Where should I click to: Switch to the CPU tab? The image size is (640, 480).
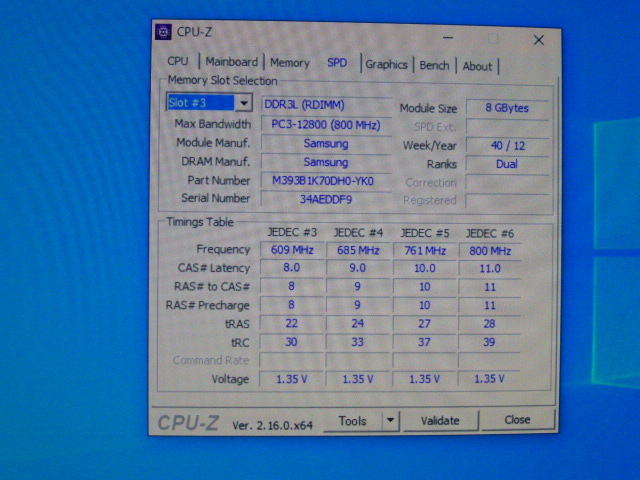point(178,61)
